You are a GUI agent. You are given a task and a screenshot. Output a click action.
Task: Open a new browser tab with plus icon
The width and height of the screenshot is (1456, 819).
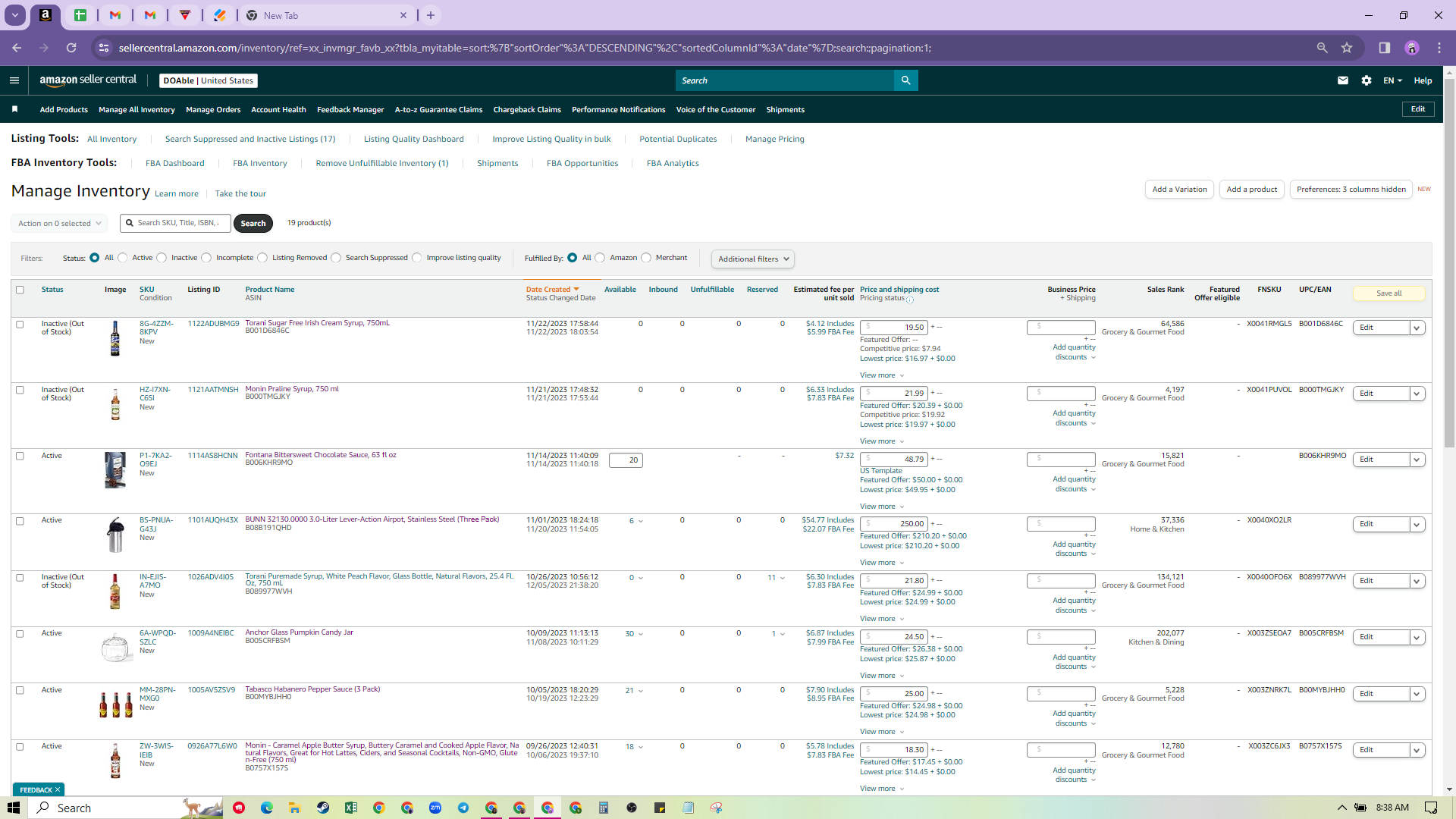pyautogui.click(x=431, y=15)
